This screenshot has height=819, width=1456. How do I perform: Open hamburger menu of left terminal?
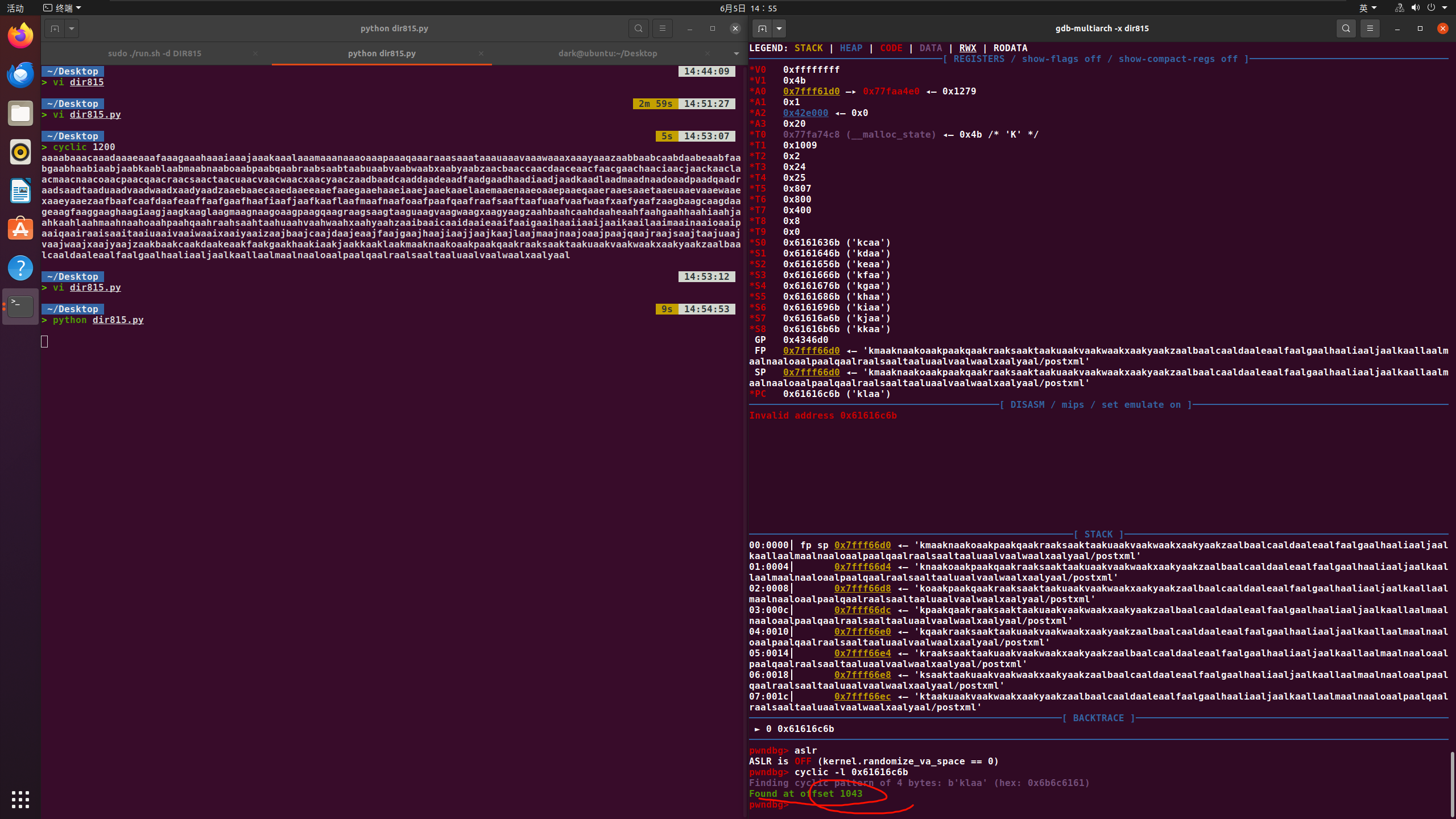662,28
